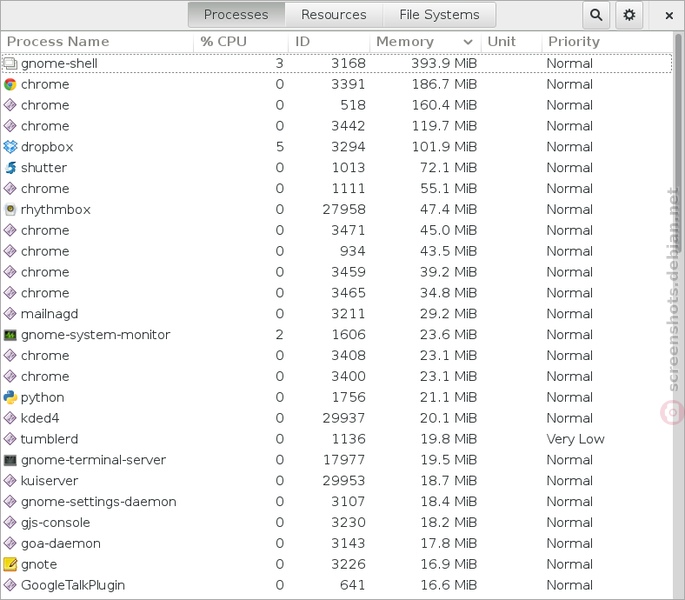
Task: Click the 393.9 MiB memory value
Action: tap(444, 63)
